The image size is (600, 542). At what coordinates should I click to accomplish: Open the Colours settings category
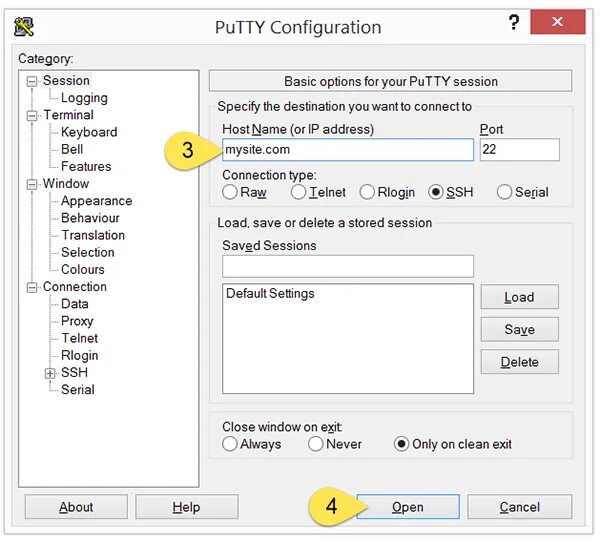[x=83, y=269]
